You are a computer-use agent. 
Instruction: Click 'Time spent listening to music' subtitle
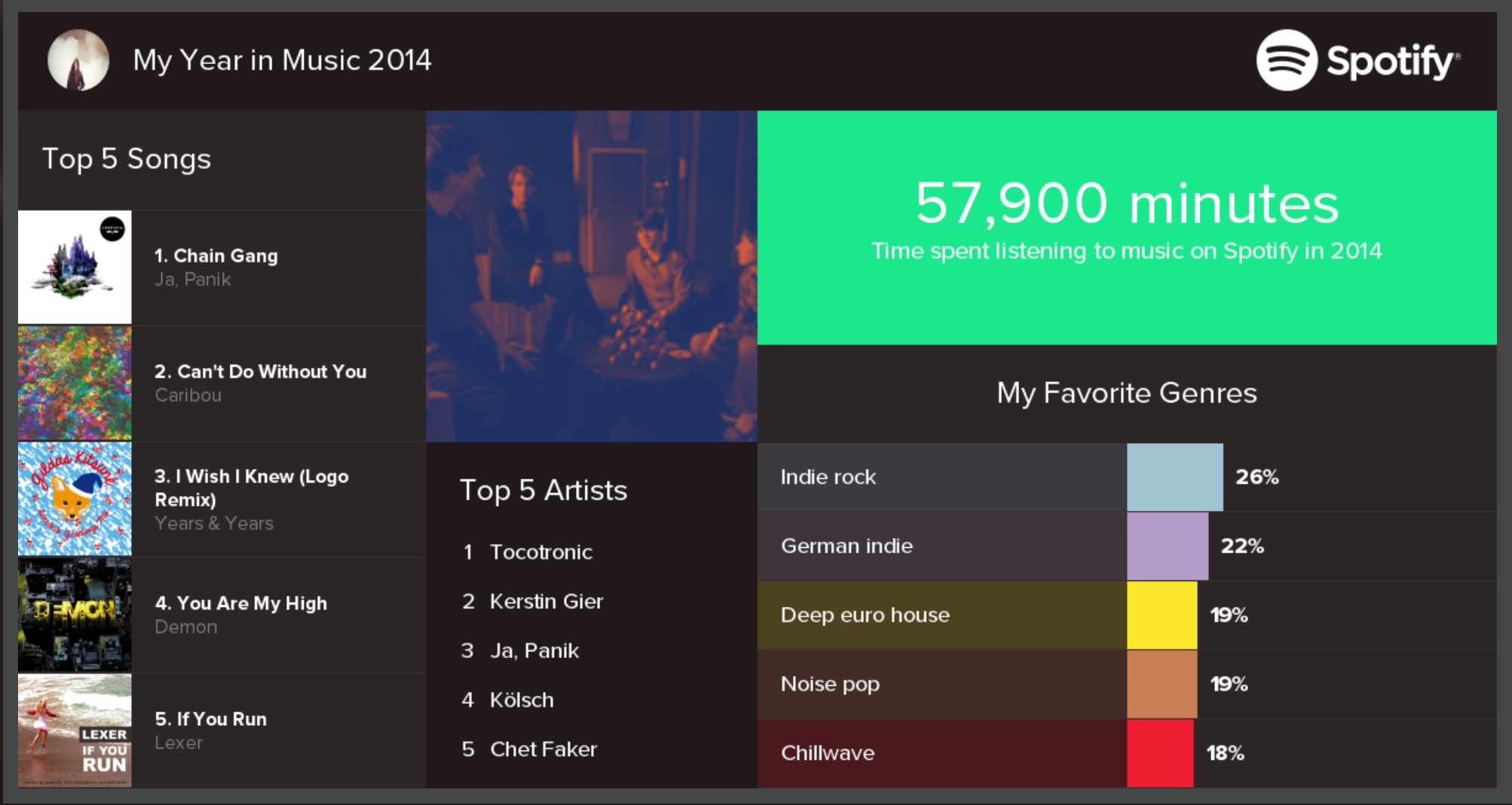1127,251
